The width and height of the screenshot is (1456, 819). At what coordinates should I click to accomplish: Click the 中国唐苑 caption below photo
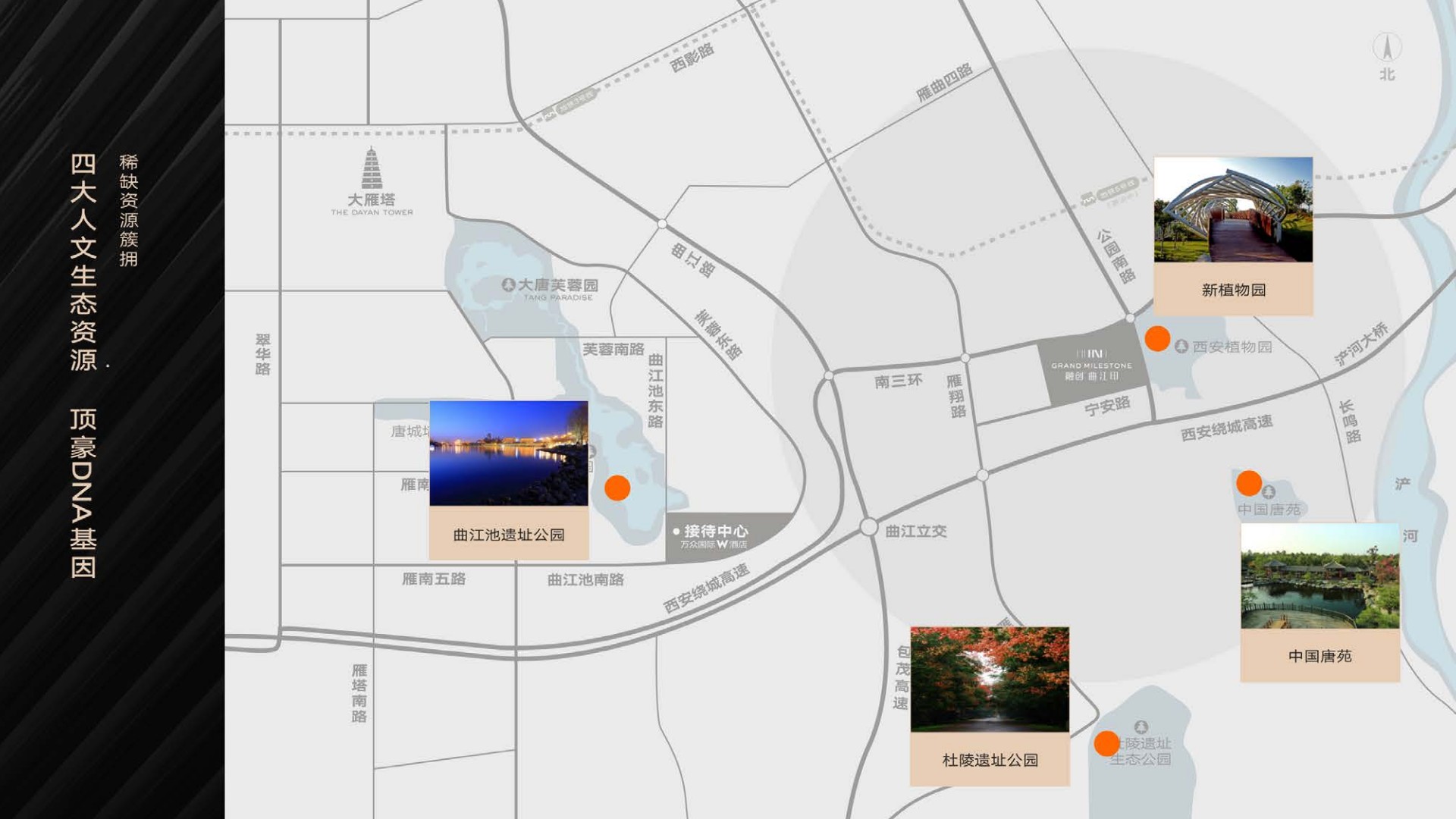tap(1319, 656)
